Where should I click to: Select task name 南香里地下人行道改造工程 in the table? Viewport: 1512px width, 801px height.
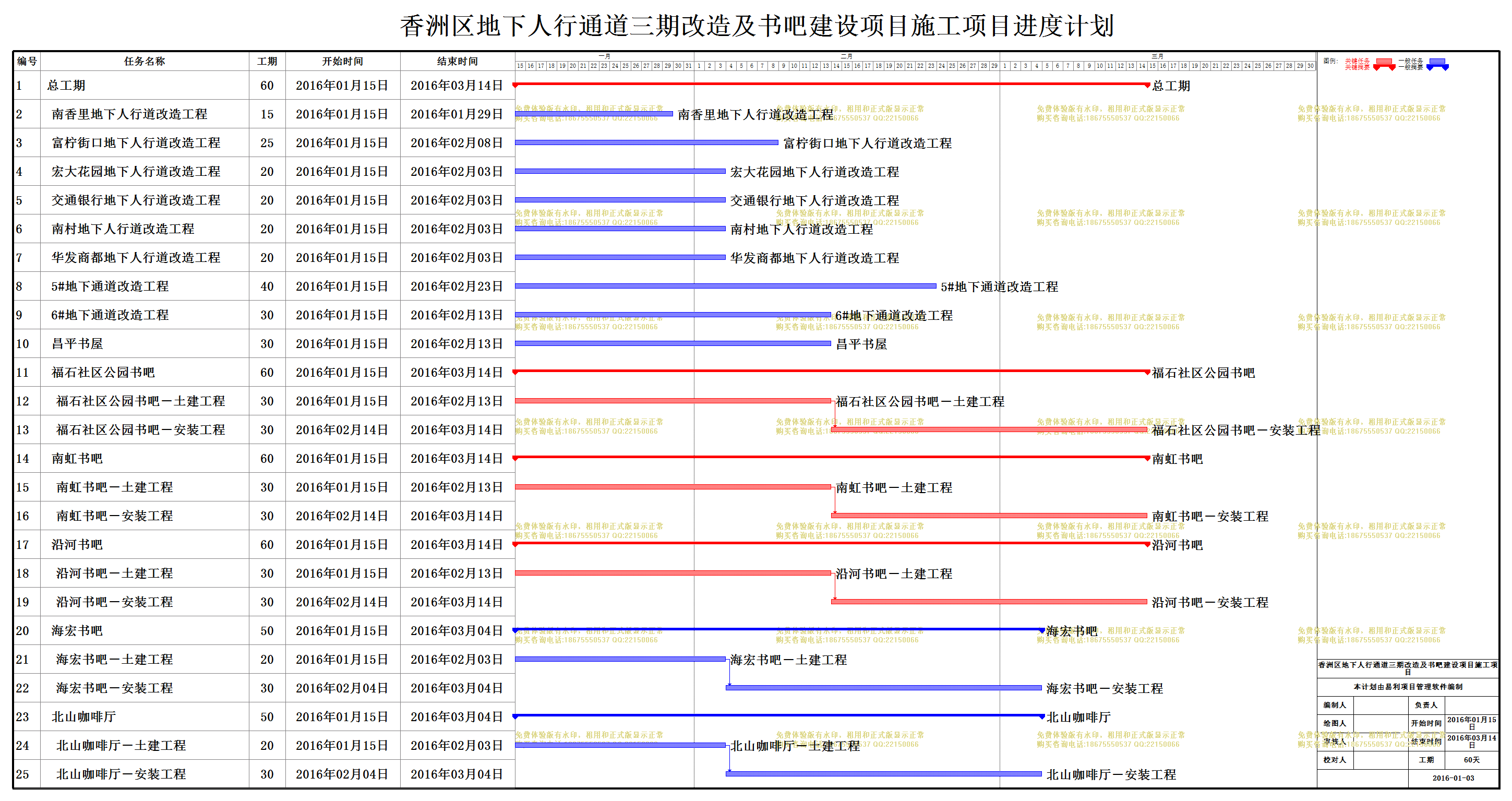pyautogui.click(x=129, y=114)
